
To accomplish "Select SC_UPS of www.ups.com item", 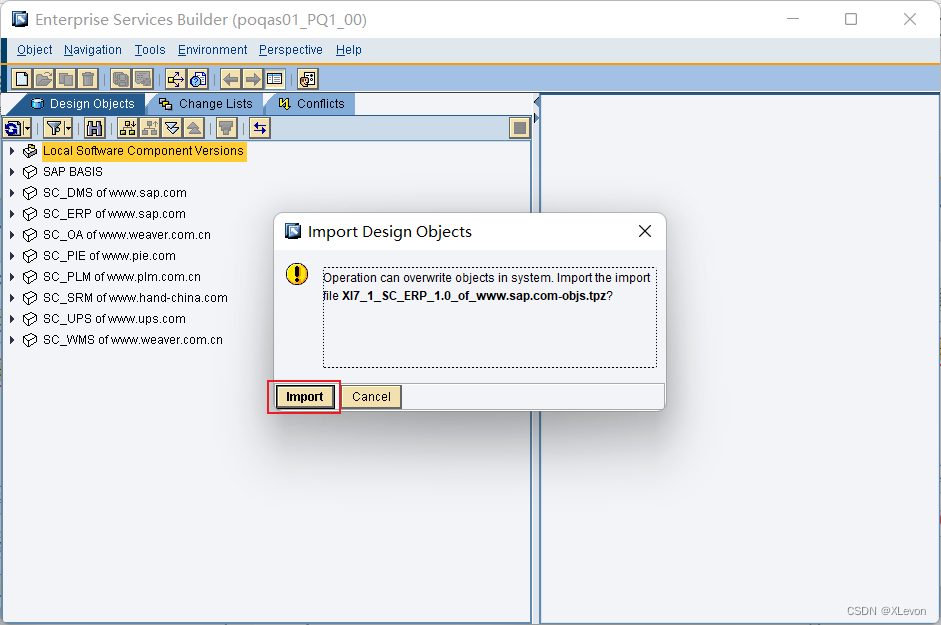I will click(x=114, y=319).
